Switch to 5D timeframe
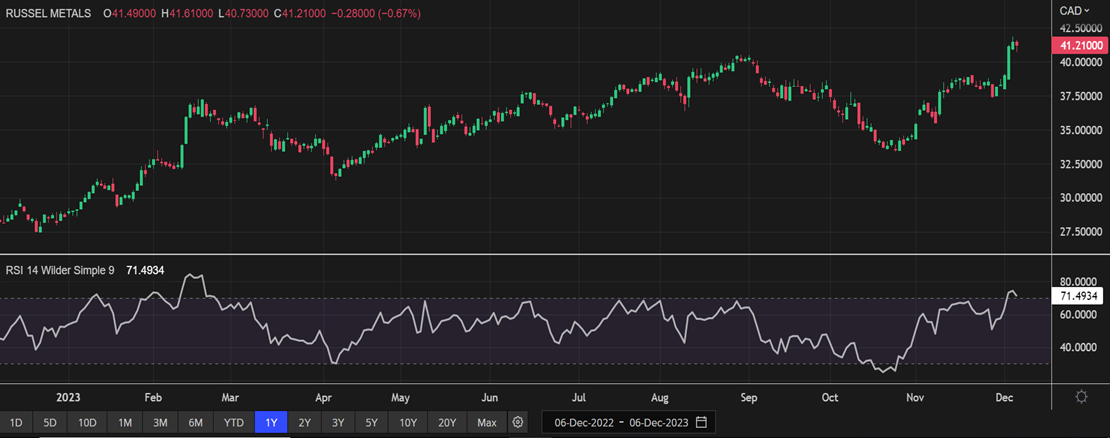Screen dimensions: 1110x438 tap(51, 422)
